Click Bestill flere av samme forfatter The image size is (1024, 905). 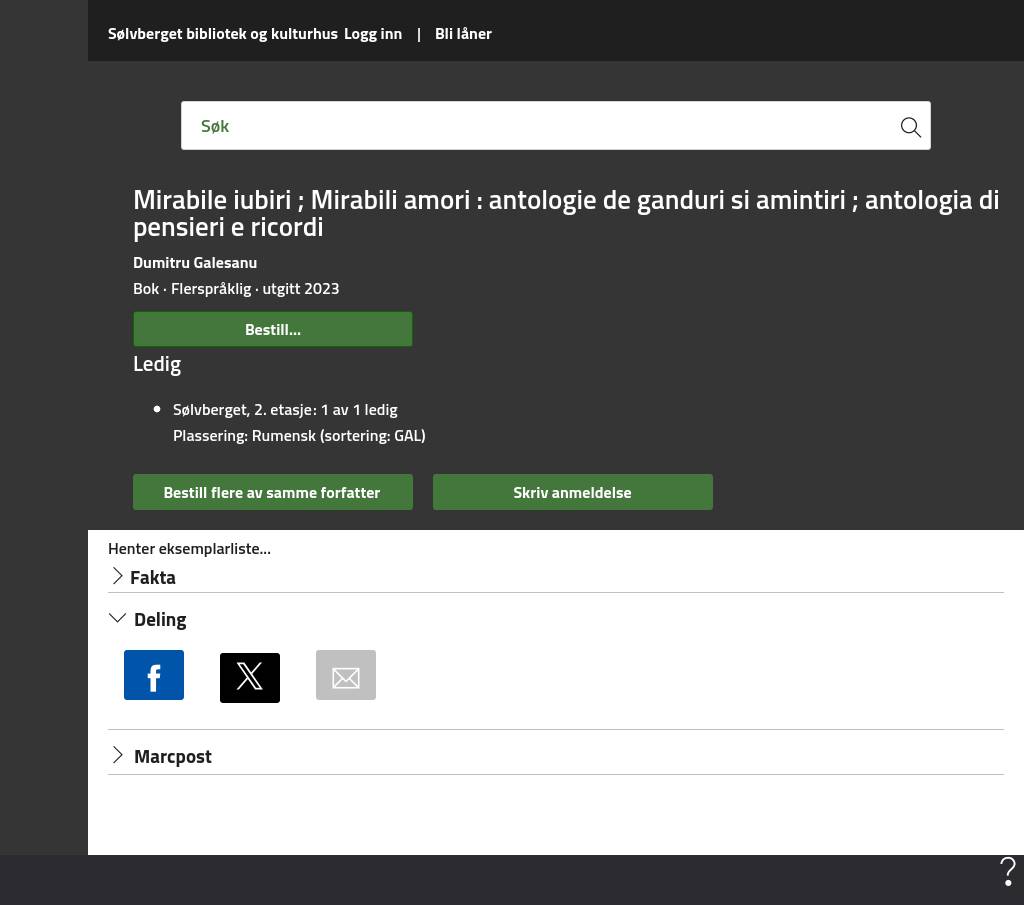click(x=272, y=492)
